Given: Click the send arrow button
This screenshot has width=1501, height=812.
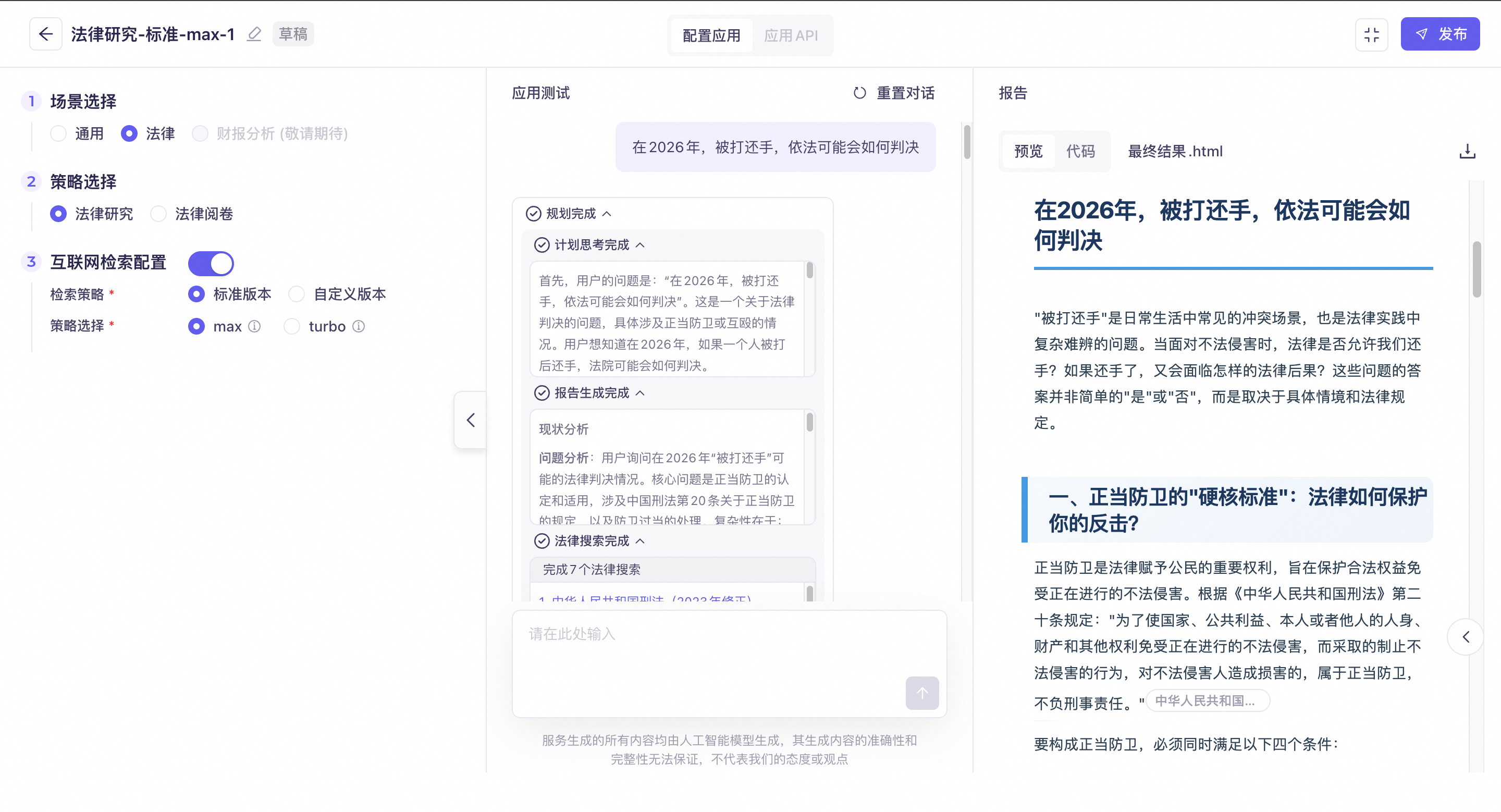Looking at the screenshot, I should click(922, 693).
